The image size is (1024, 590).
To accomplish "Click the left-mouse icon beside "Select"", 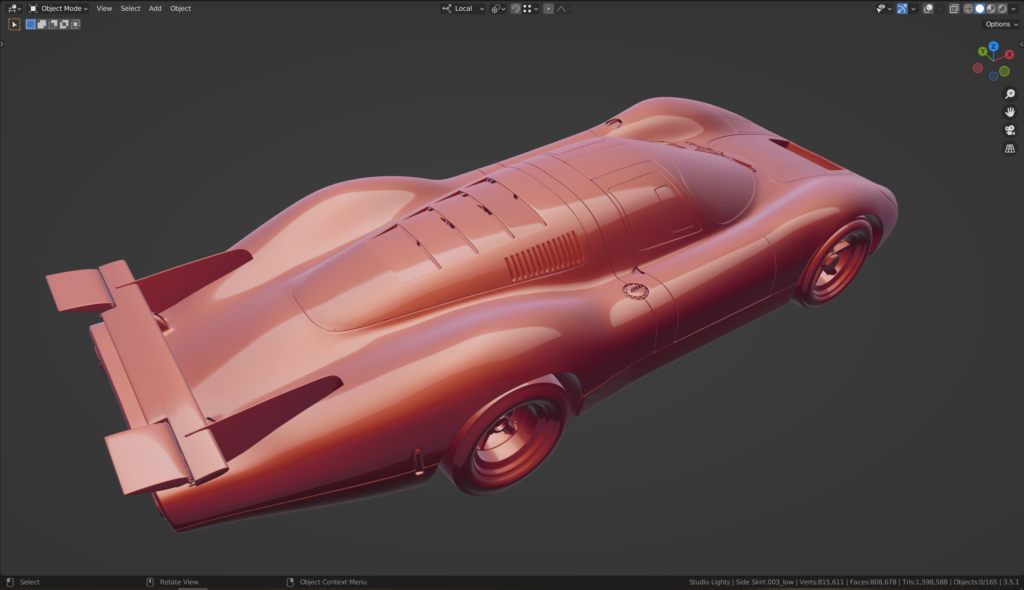I will coord(10,582).
